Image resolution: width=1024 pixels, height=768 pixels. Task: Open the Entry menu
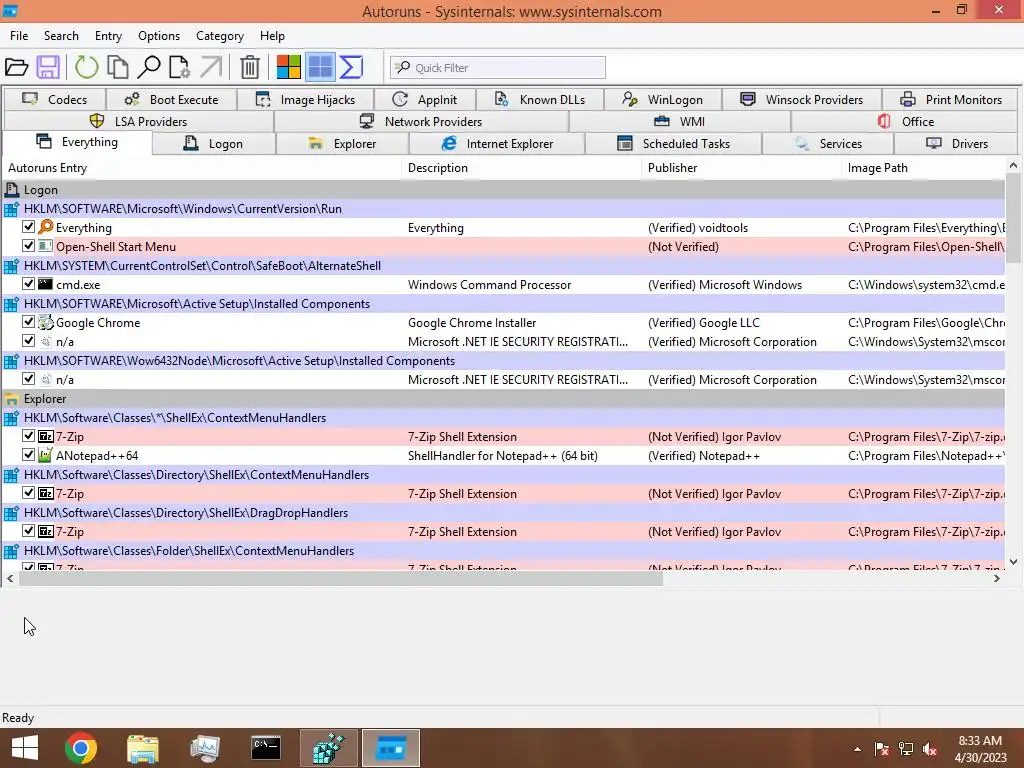(x=108, y=36)
